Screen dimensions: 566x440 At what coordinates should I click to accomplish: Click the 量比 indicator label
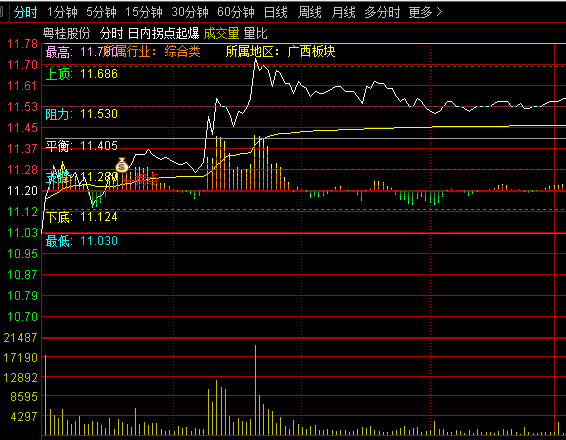click(x=256, y=33)
